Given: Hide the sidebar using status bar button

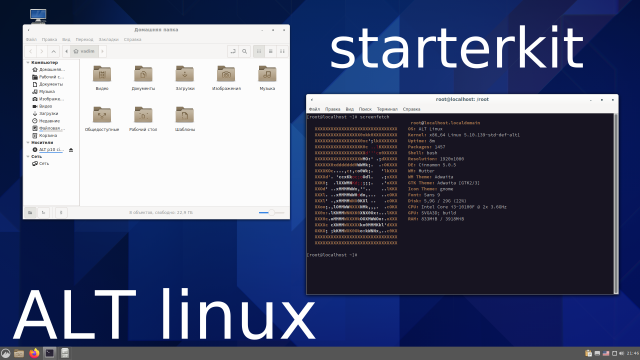Looking at the screenshot, I should pos(61,212).
